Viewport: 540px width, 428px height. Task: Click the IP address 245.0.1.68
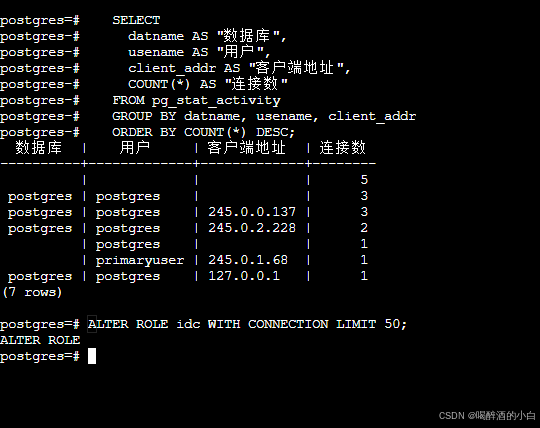pos(248,260)
